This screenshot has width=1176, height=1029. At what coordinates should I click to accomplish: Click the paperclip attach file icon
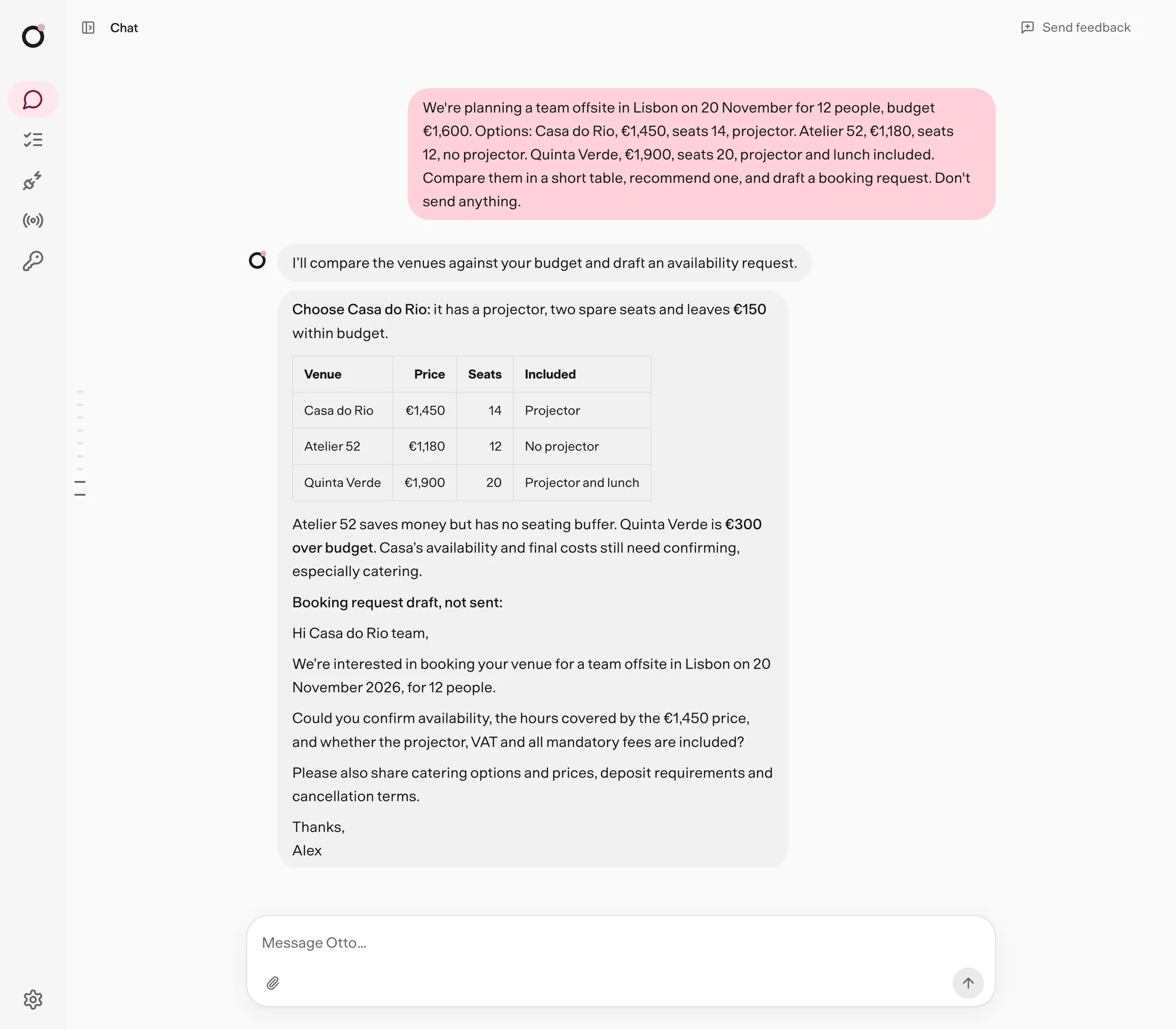tap(273, 983)
